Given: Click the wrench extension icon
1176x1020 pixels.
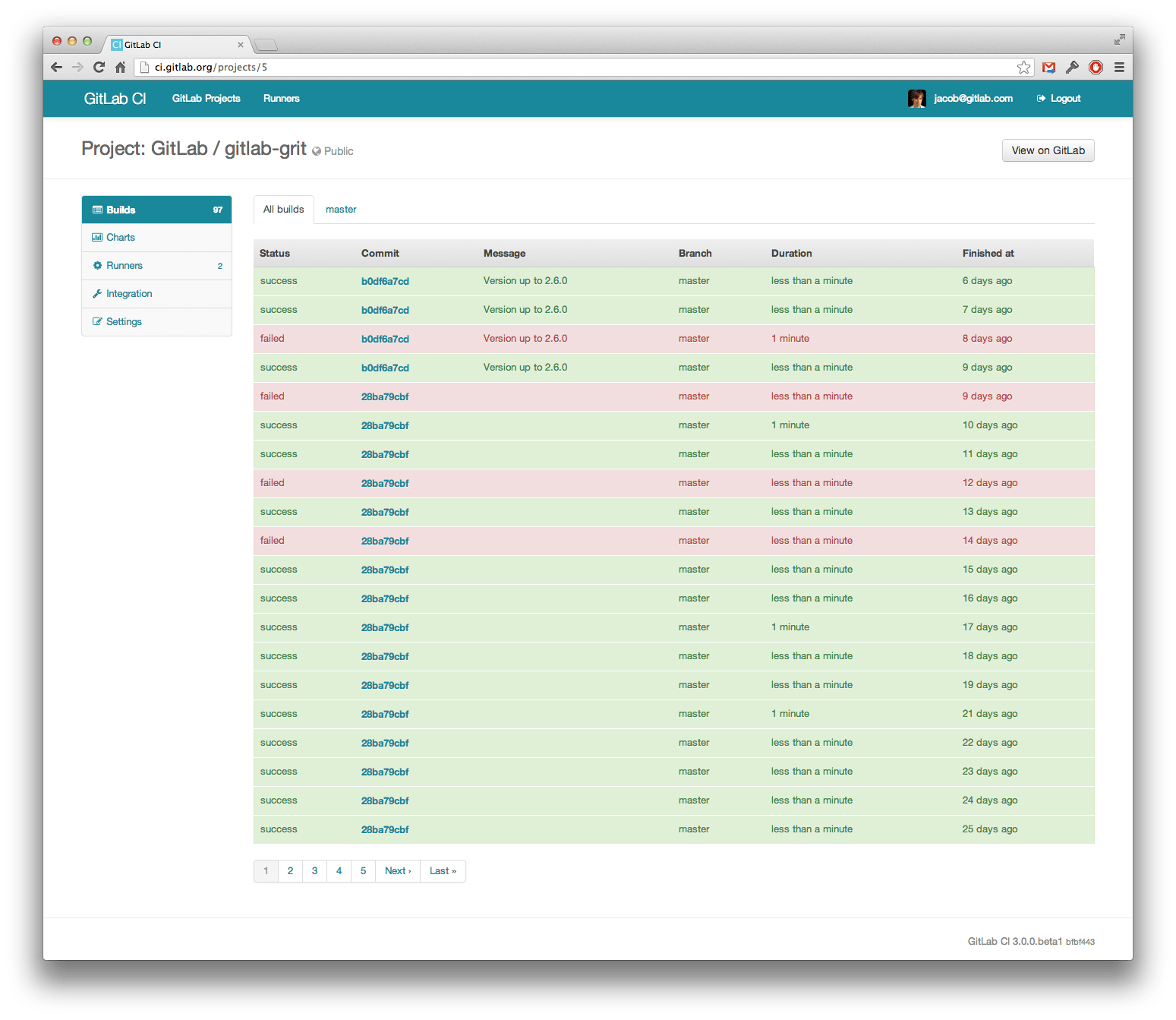Looking at the screenshot, I should click(1072, 67).
